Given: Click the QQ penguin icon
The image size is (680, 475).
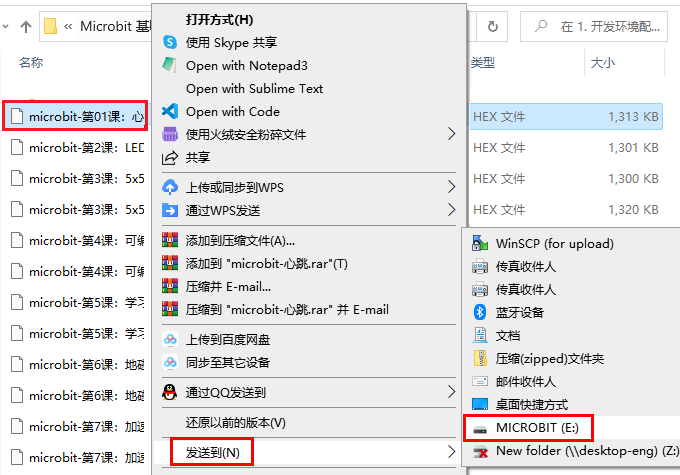Looking at the screenshot, I should [170, 392].
